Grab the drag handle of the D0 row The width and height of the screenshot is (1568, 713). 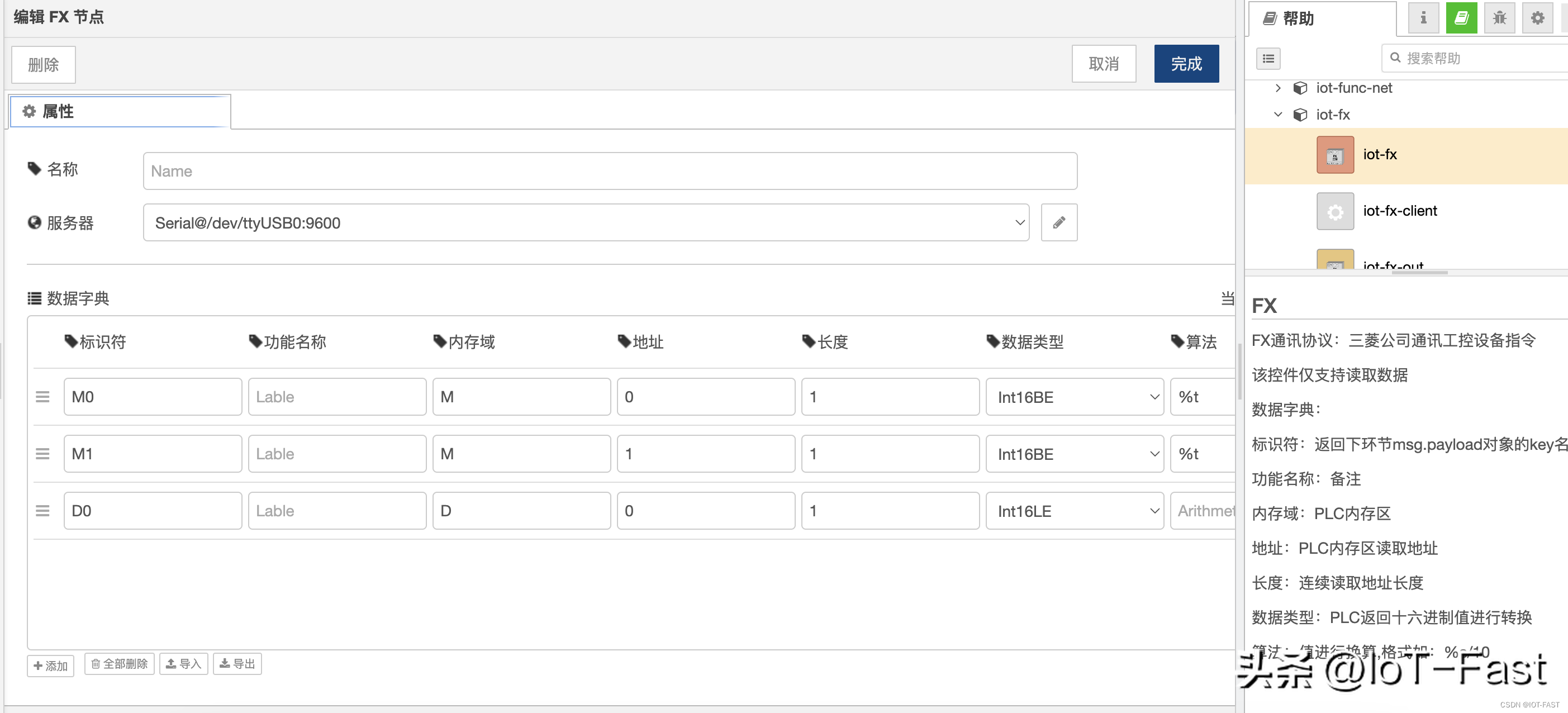(42, 511)
